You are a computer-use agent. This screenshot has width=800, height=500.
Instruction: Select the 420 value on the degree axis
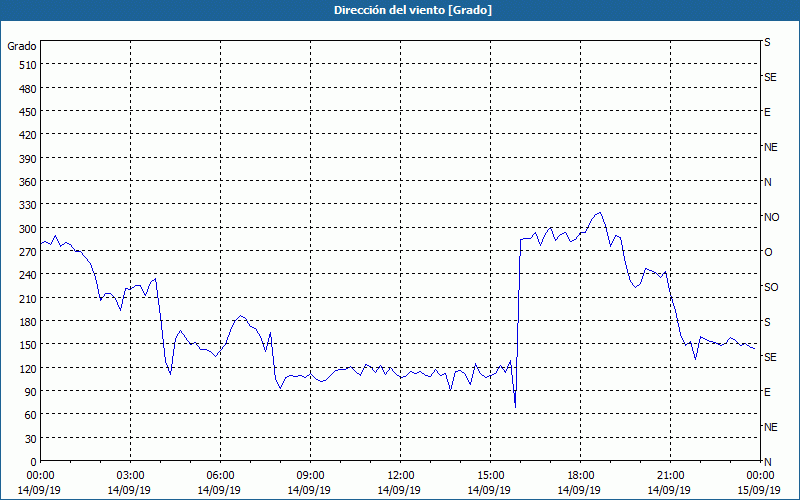[x=29, y=136]
